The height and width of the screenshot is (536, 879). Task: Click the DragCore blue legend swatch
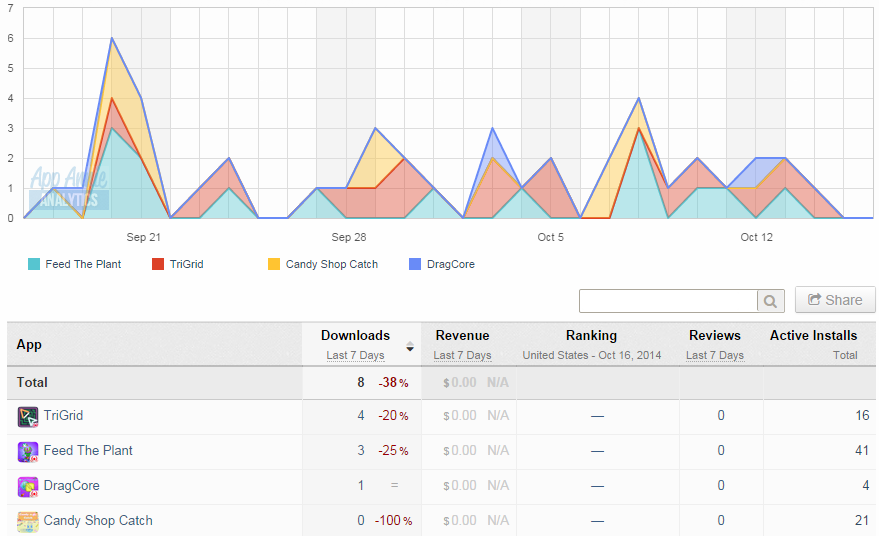pyautogui.click(x=415, y=264)
